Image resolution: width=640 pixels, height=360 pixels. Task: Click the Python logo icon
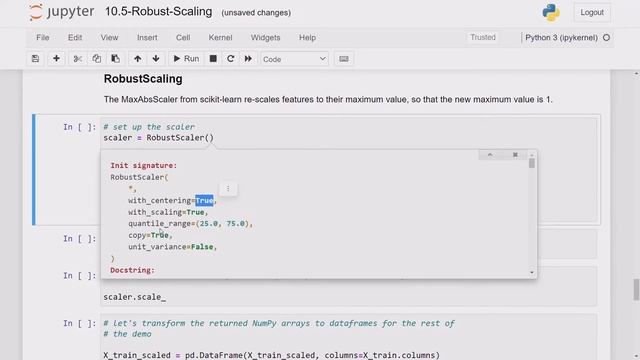551,12
